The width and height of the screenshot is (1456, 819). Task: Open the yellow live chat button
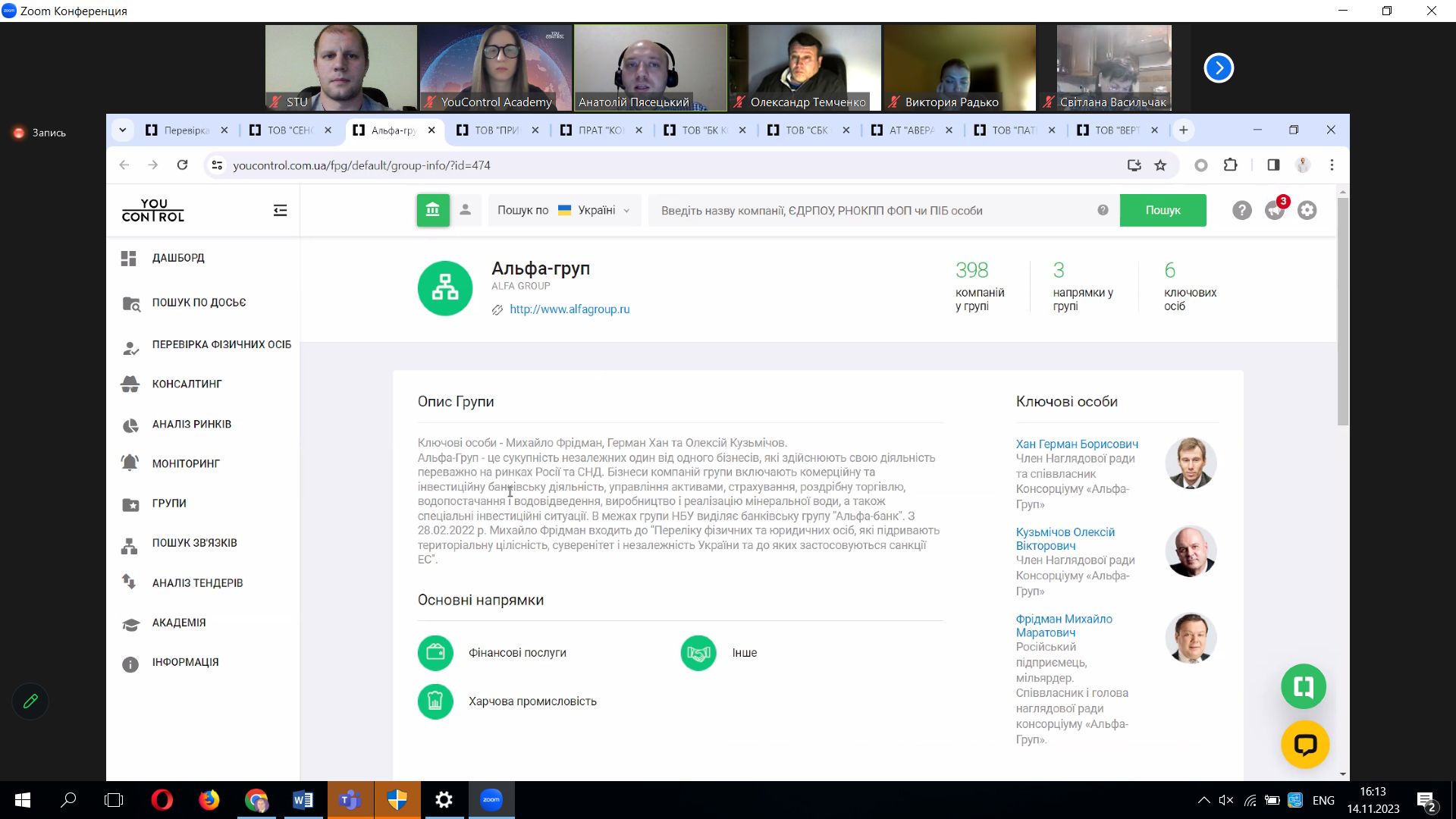pos(1305,745)
